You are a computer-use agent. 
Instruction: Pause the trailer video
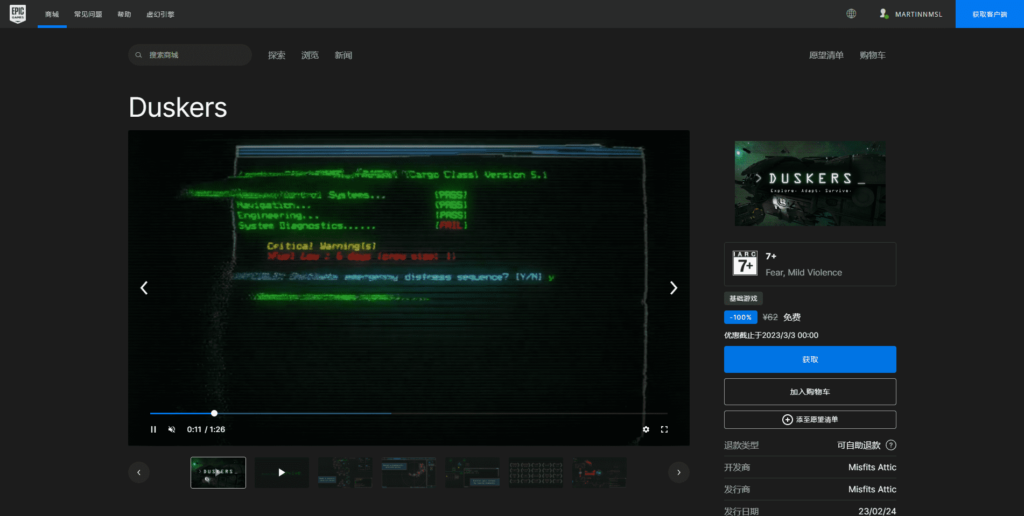153,429
